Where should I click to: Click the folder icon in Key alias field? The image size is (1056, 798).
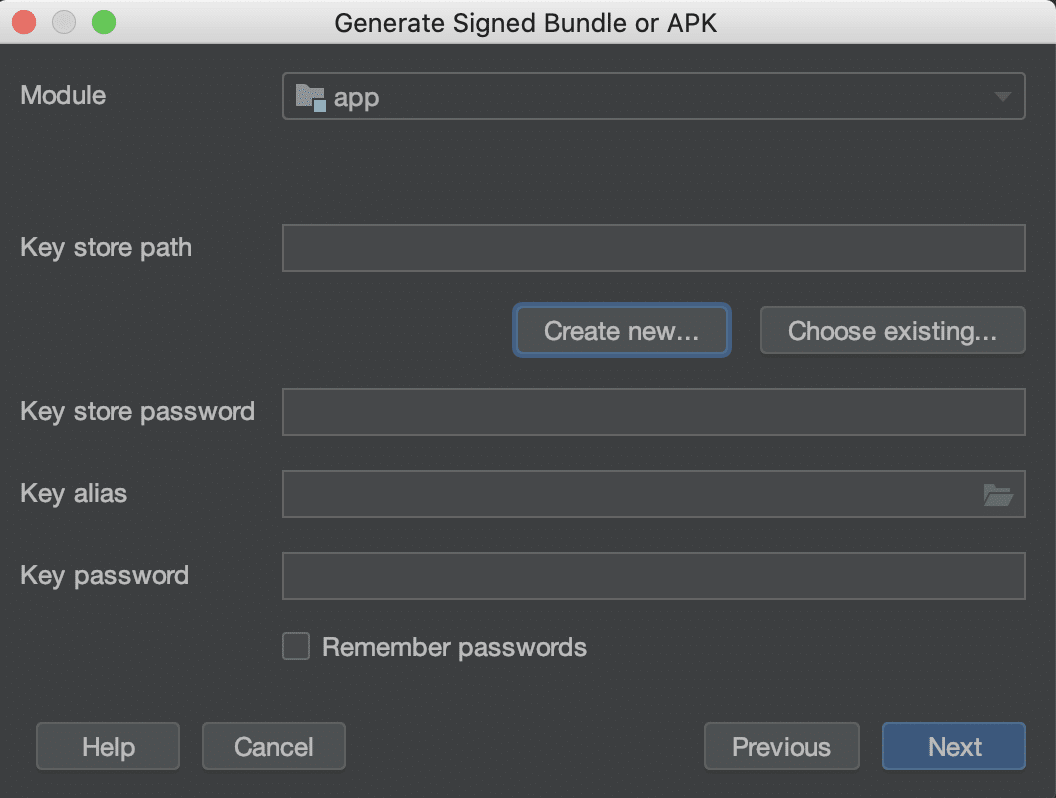point(997,495)
